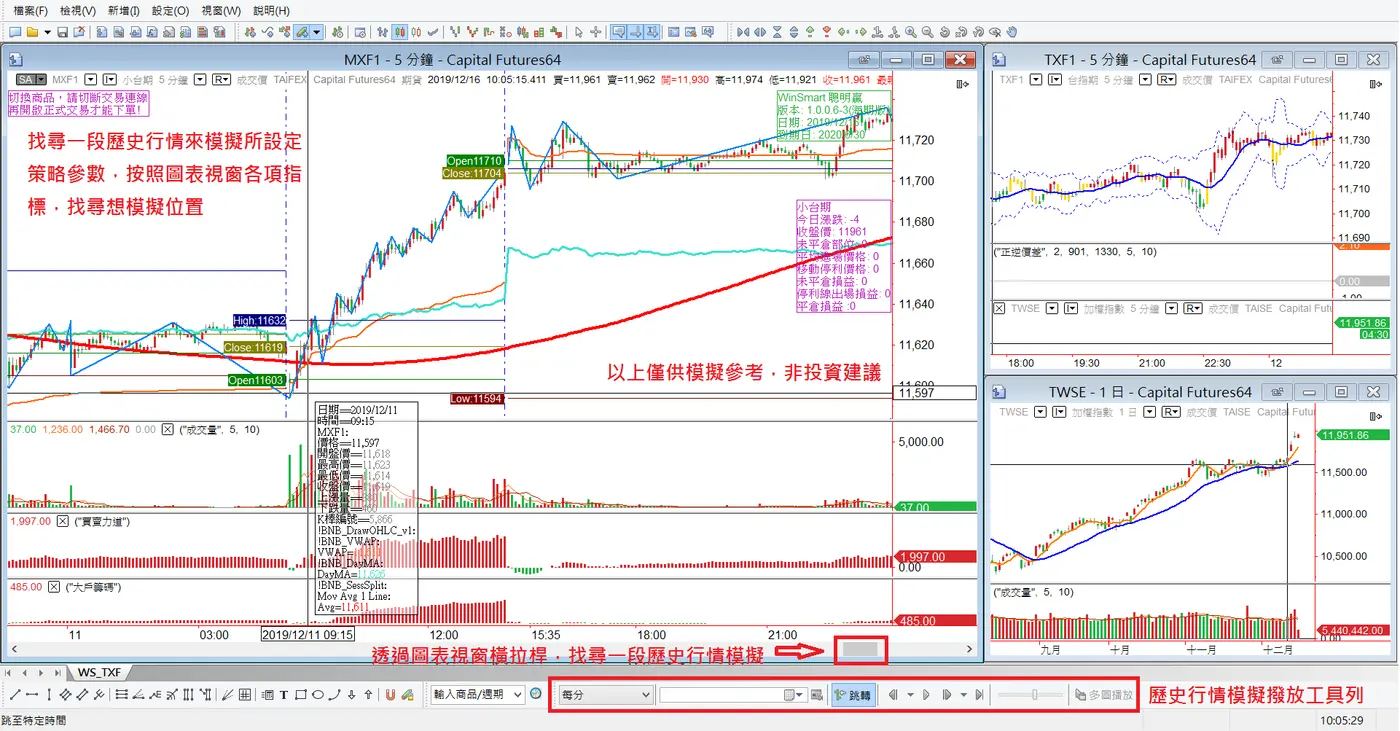Switch to the WS_TXF workspace tab
Image resolution: width=1400 pixels, height=731 pixels.
(99, 672)
